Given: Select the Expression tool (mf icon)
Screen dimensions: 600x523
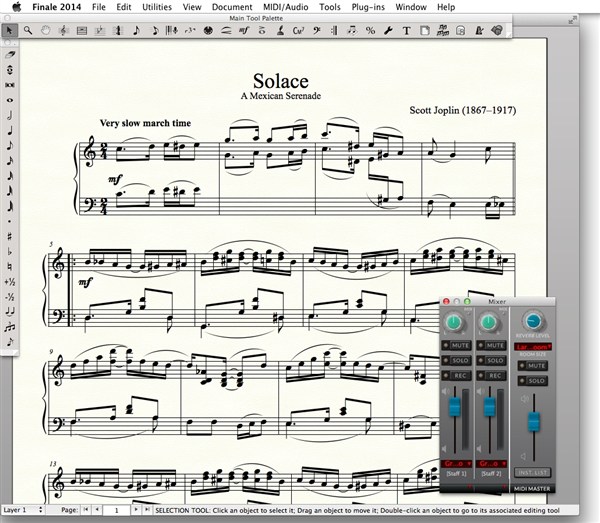Looking at the screenshot, I should click(244, 30).
